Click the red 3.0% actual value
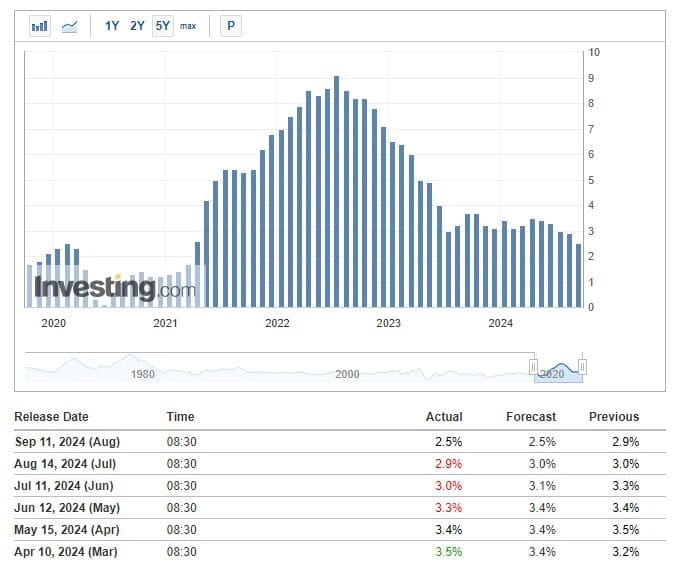This screenshot has width=674, height=572. click(x=448, y=486)
